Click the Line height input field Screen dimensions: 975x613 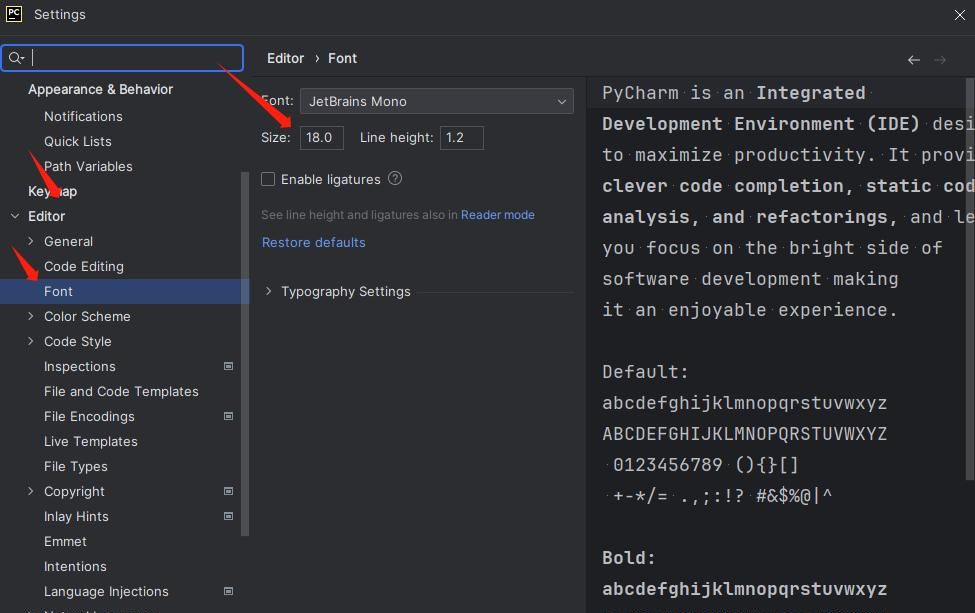(461, 138)
